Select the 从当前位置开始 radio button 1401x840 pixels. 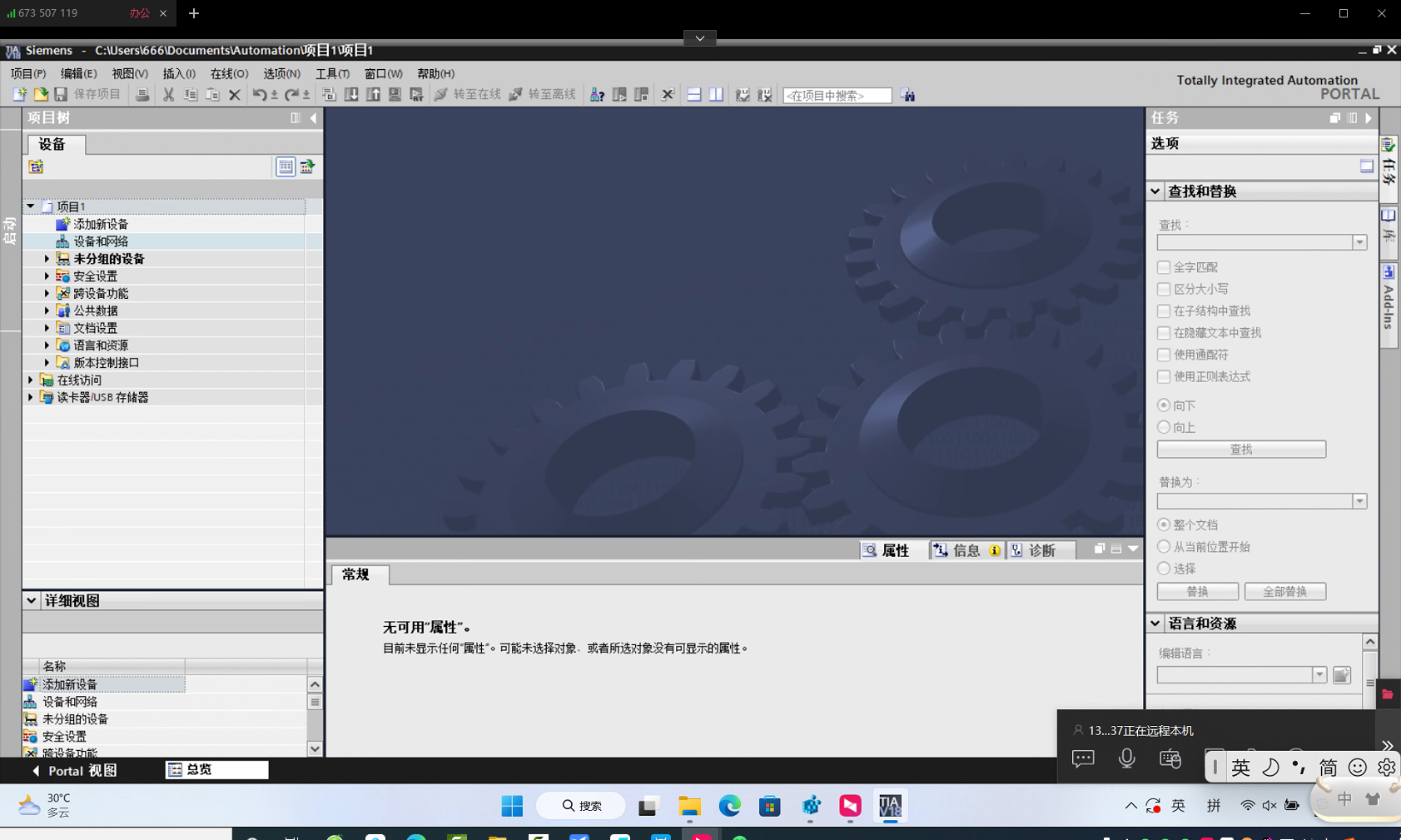coord(1164,547)
